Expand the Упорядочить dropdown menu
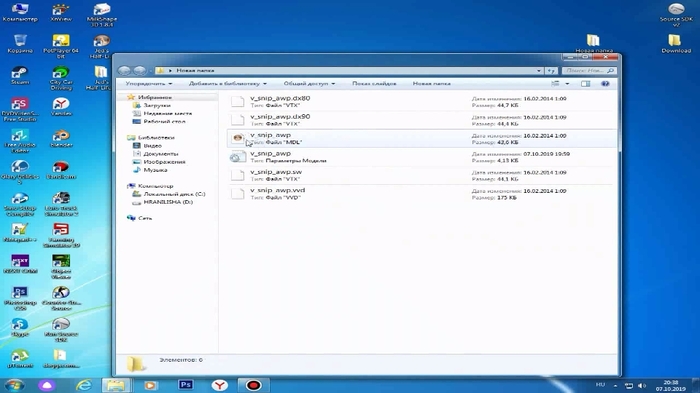The height and width of the screenshot is (393, 700). click(x=148, y=84)
